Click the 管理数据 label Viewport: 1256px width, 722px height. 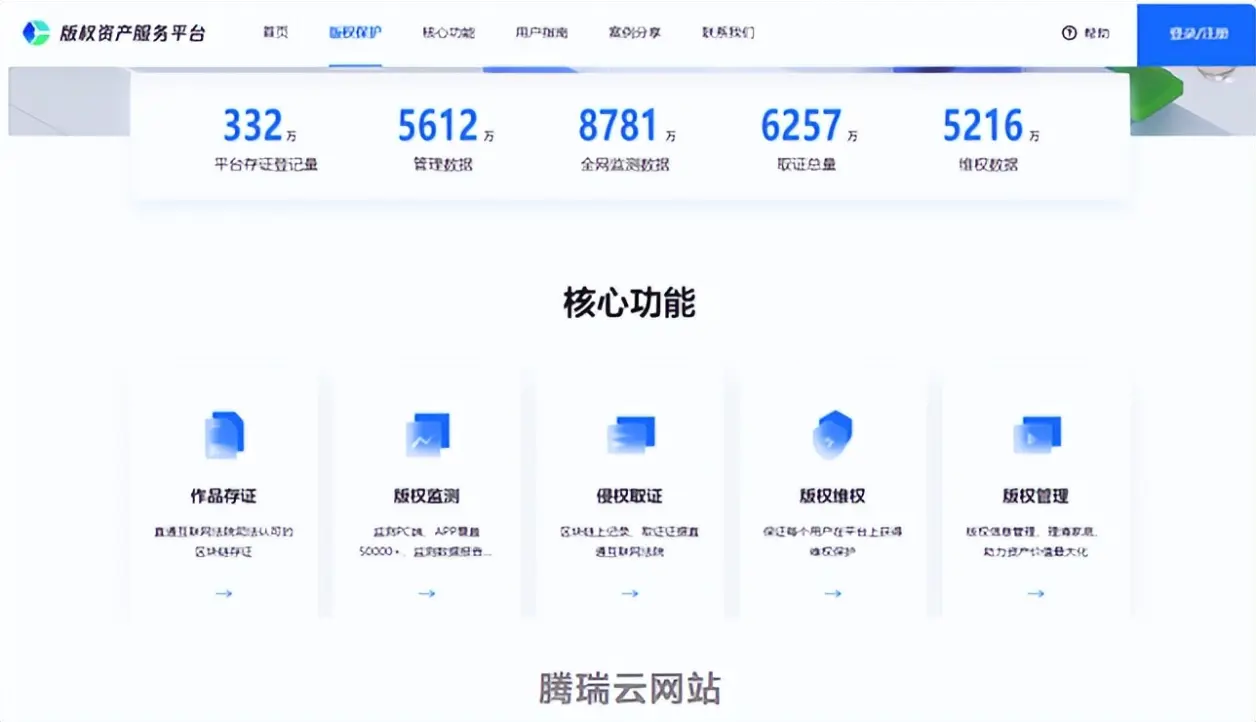443,165
